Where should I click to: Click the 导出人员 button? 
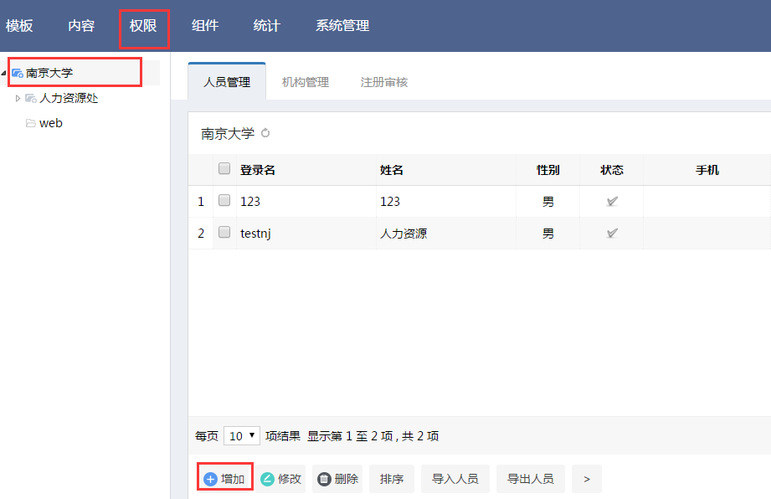529,479
